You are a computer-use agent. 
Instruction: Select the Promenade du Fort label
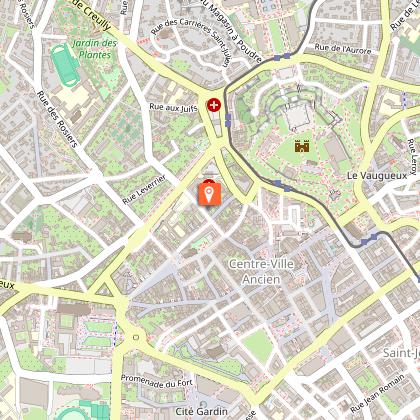(157, 381)
